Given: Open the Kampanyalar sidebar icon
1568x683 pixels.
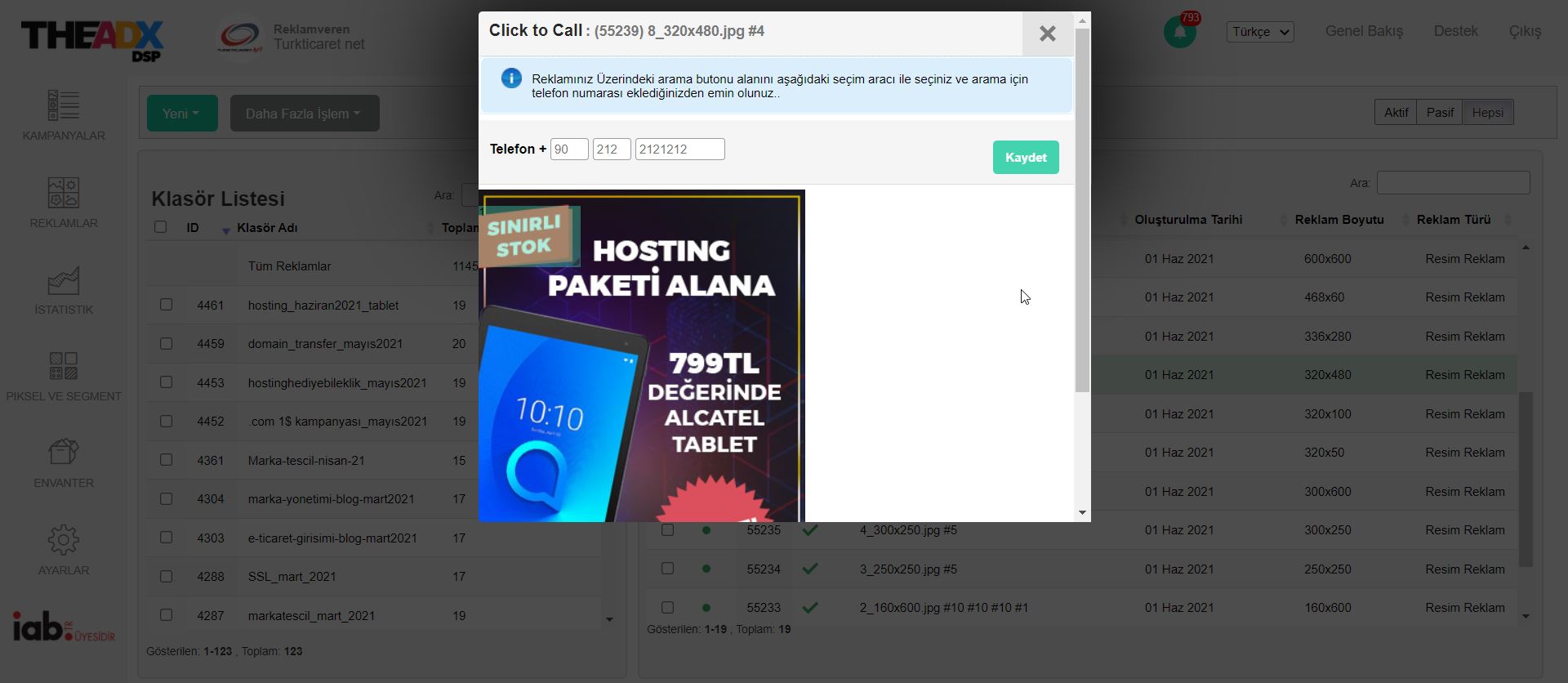Looking at the screenshot, I should [x=64, y=106].
